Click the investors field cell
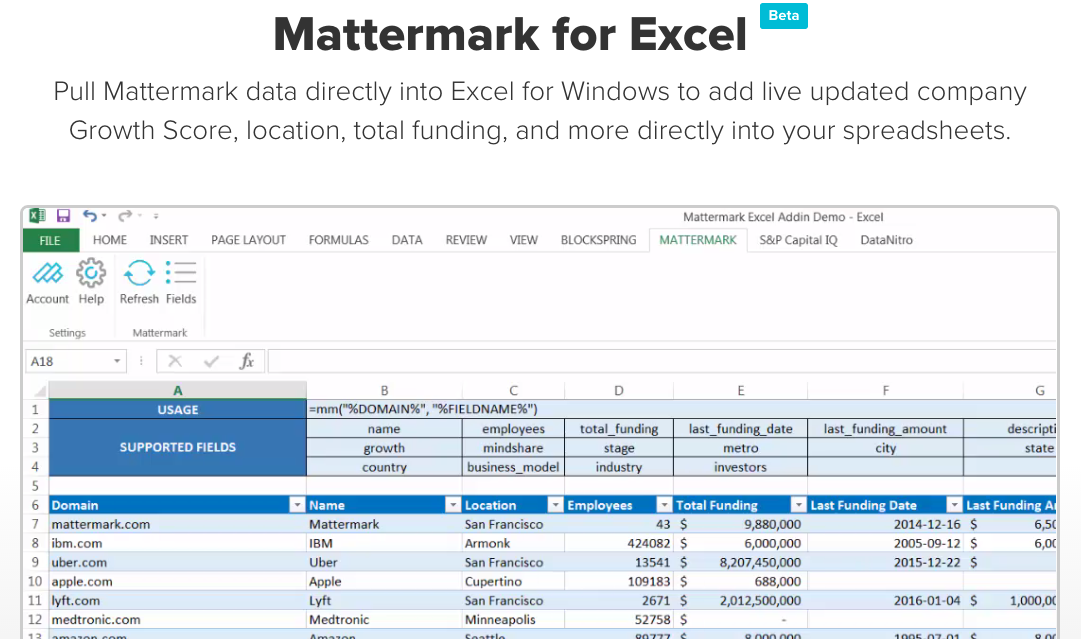 click(740, 467)
